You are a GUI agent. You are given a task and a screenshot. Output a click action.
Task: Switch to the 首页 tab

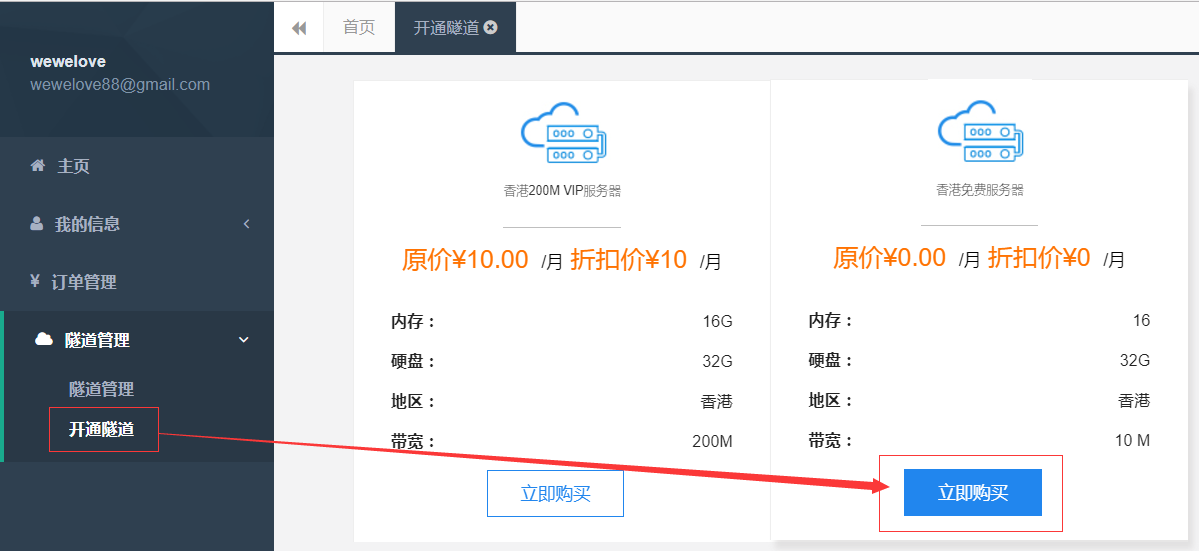point(359,28)
